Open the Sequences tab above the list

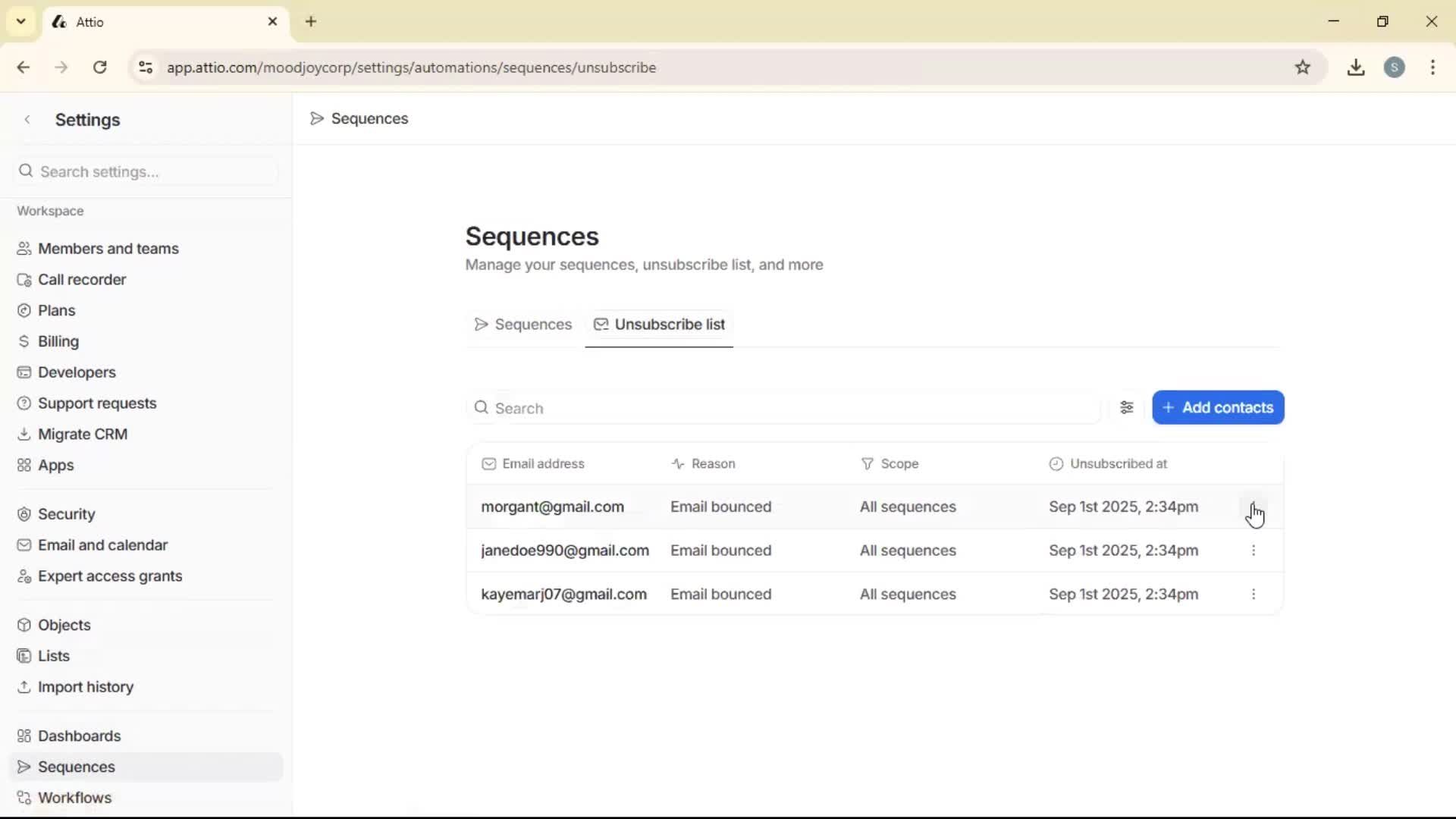(522, 325)
